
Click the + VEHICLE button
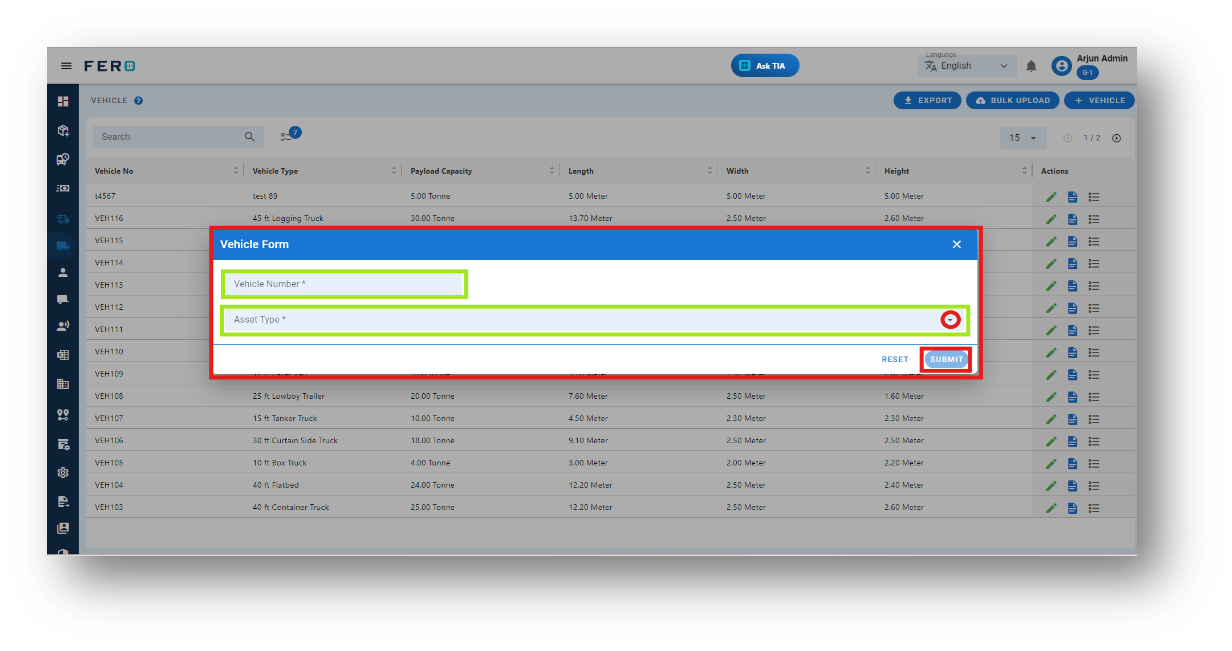pos(1099,101)
